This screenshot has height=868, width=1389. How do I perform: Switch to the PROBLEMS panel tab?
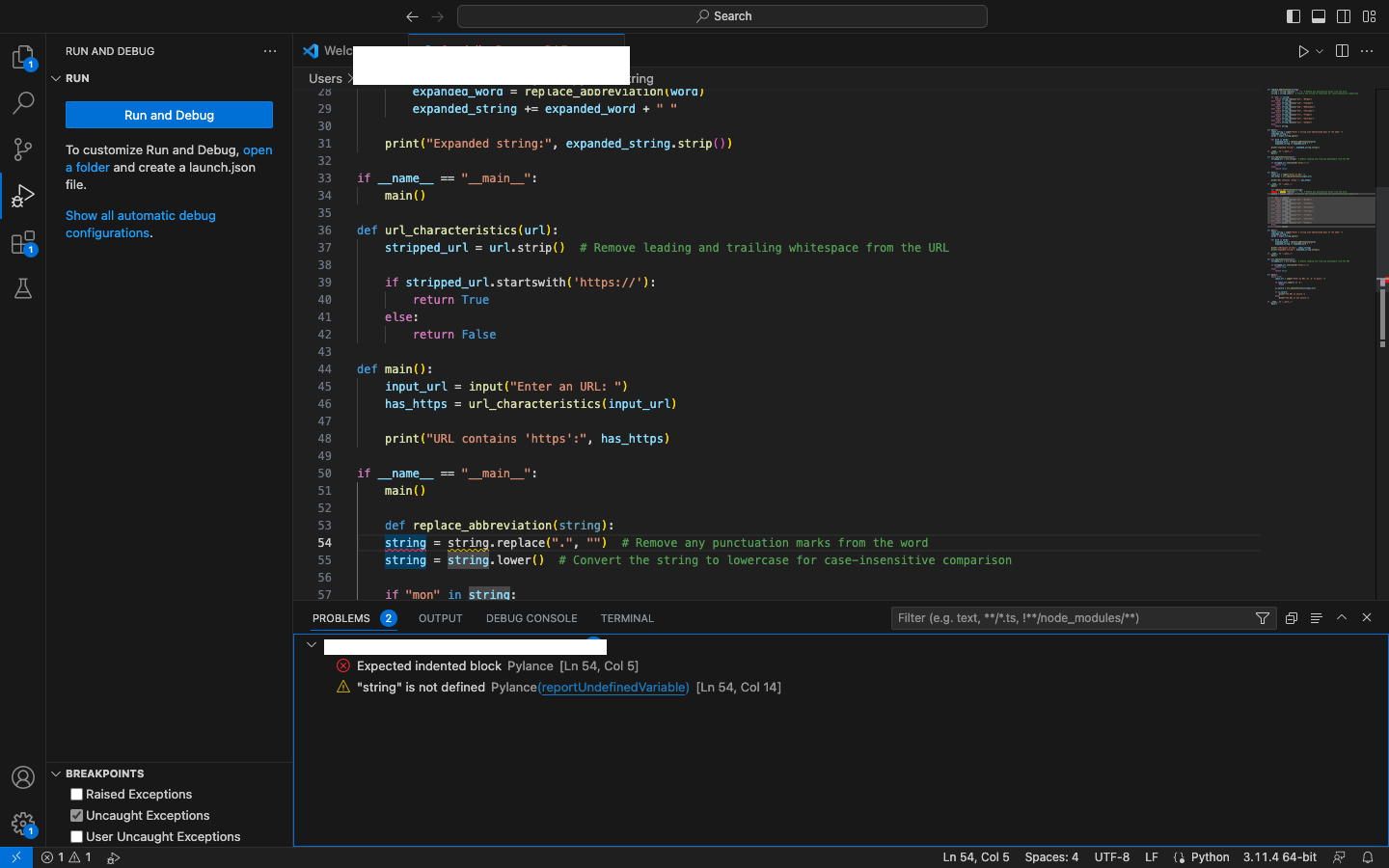click(x=341, y=618)
